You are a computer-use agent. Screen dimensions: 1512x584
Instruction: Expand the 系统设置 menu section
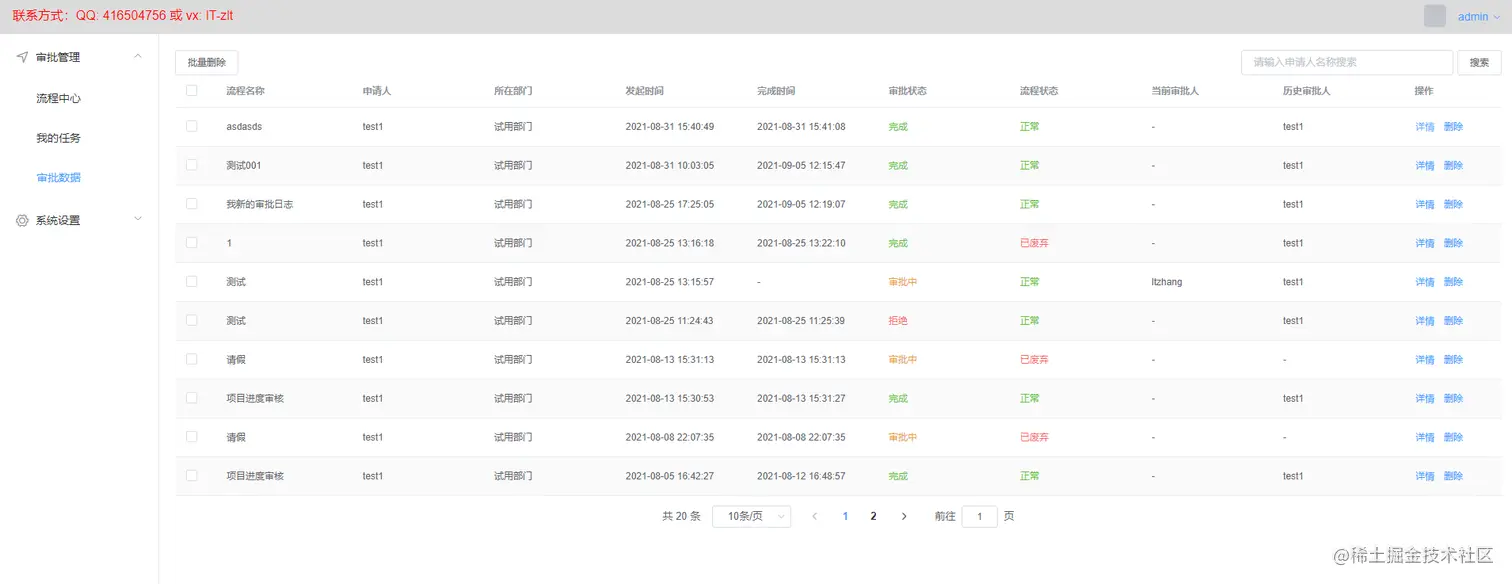(138, 220)
